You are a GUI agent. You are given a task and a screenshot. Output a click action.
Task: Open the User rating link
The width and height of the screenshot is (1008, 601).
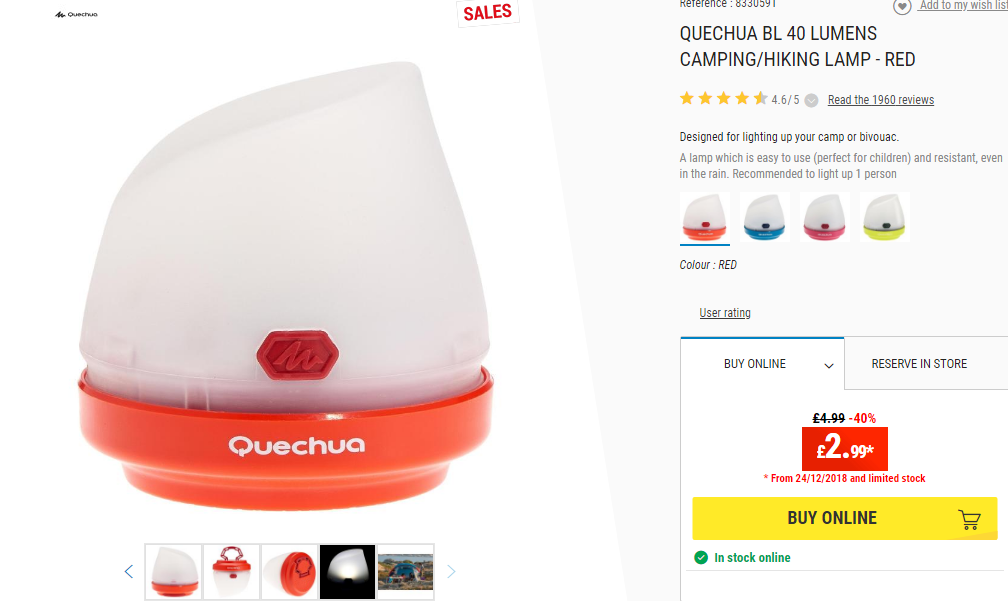[724, 312]
